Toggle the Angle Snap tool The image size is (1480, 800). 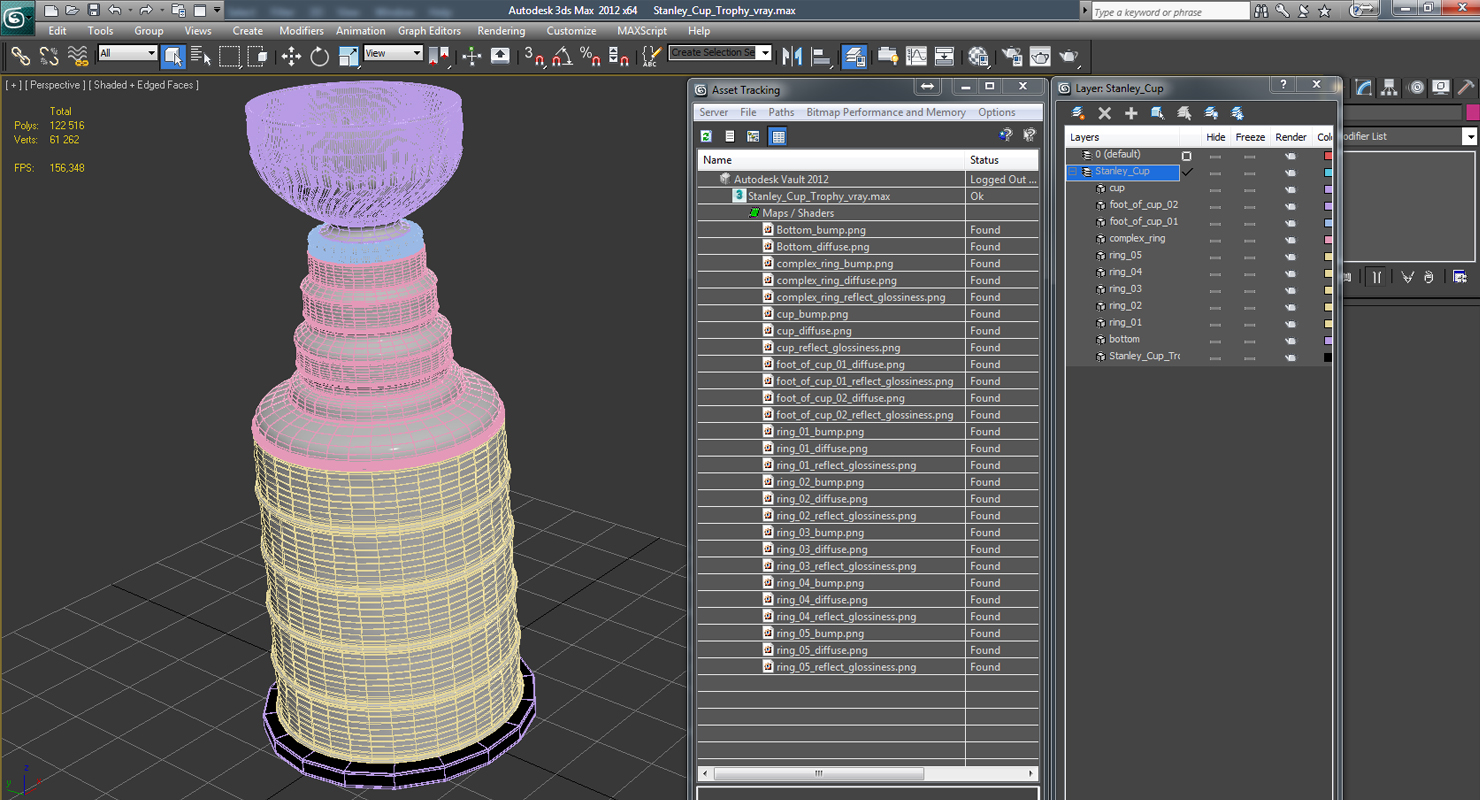coord(562,56)
